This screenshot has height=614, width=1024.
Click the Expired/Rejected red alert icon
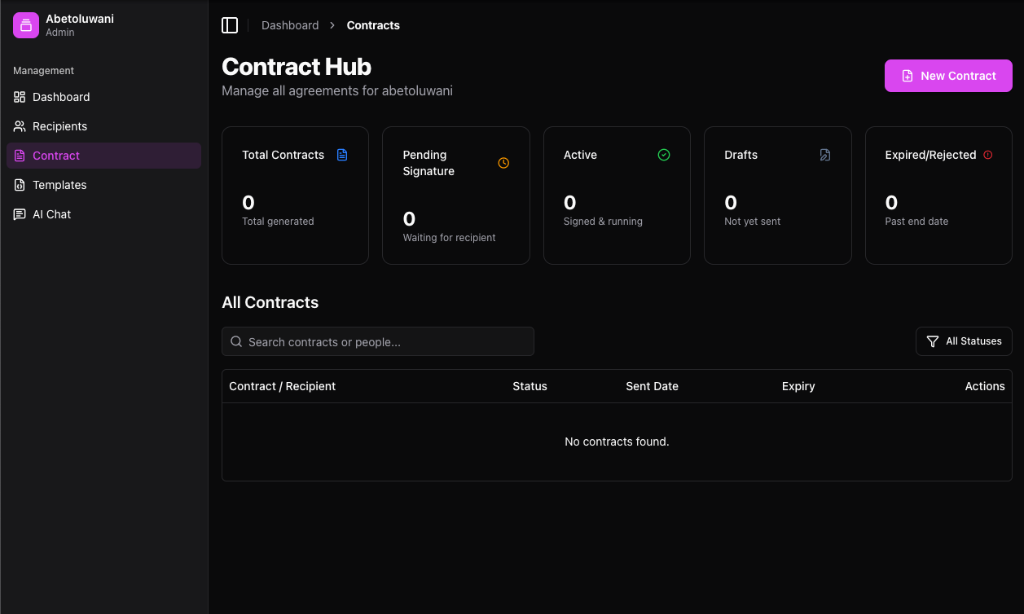pos(987,155)
